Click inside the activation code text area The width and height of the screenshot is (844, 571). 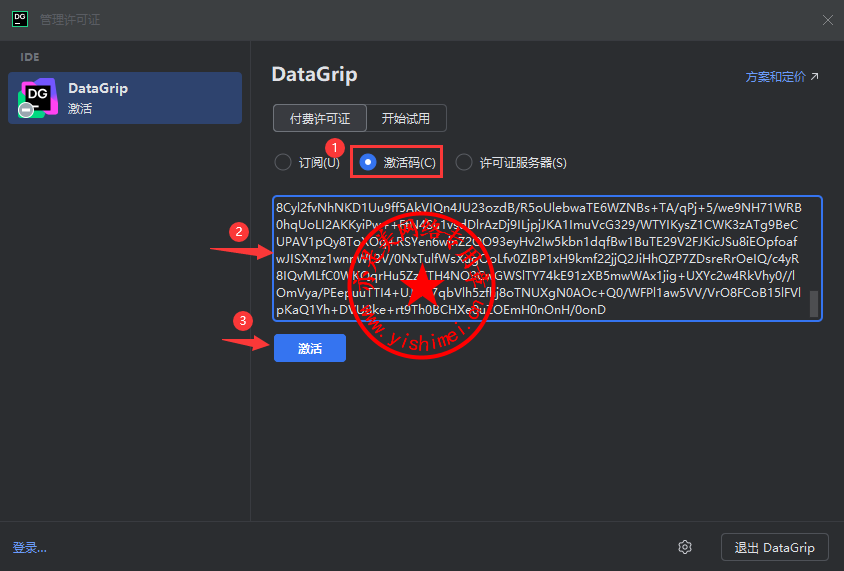(x=547, y=258)
